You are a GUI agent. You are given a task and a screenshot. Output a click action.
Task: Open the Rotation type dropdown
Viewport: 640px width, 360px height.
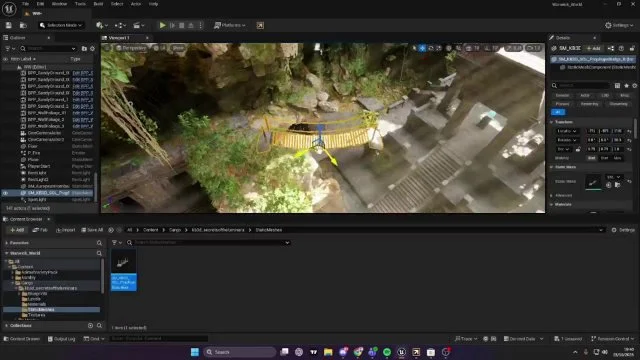pos(567,140)
